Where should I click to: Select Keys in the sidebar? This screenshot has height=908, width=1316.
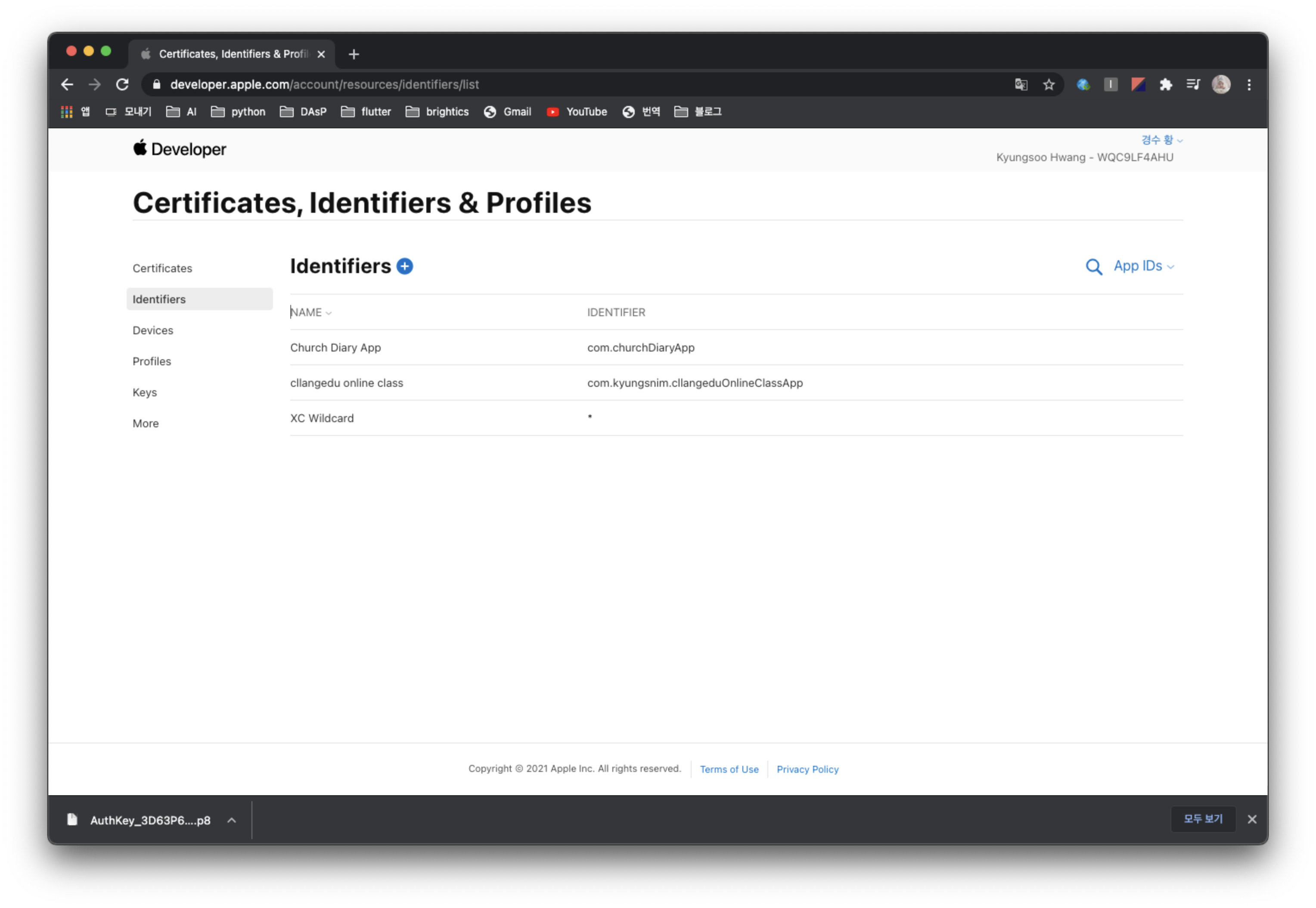[144, 392]
